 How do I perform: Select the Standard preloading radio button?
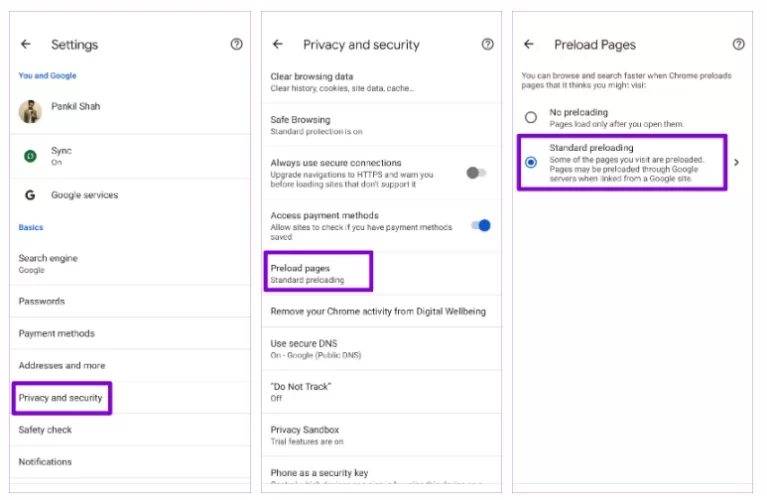coord(531,162)
